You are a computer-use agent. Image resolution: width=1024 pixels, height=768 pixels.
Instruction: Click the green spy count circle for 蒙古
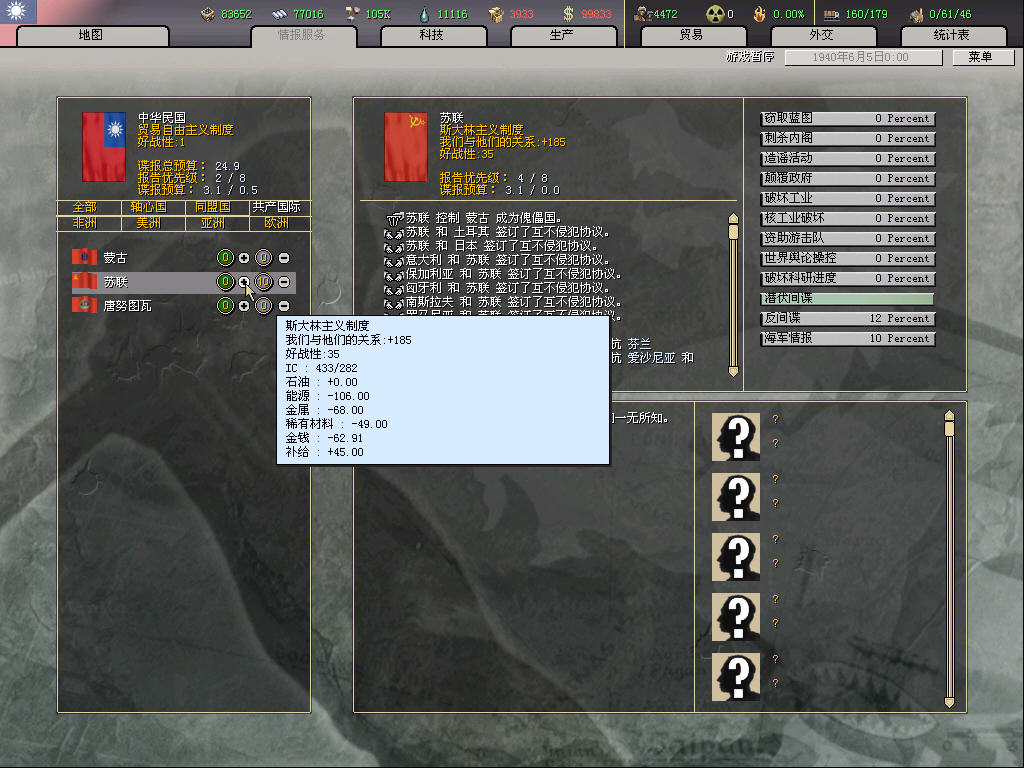click(x=225, y=258)
